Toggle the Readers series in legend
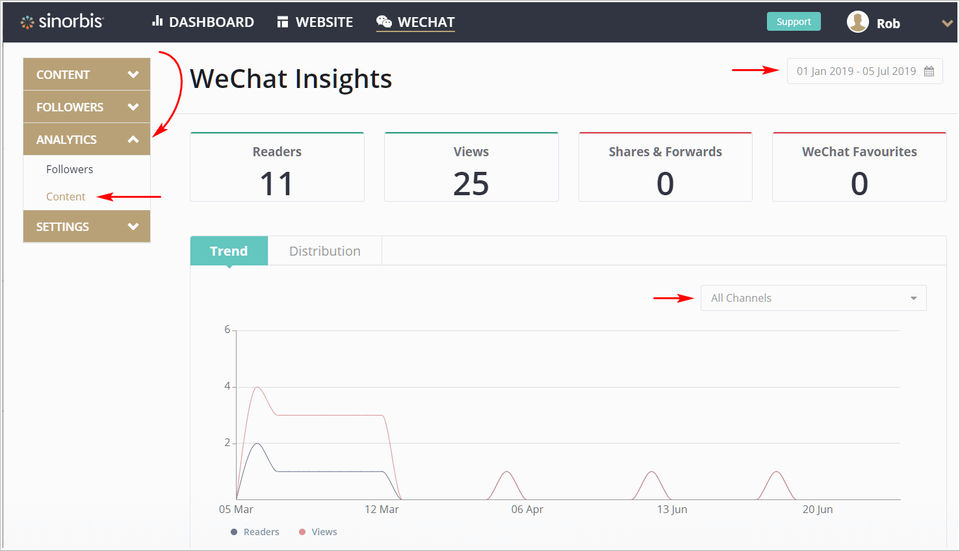This screenshot has height=551, width=960. (255, 531)
